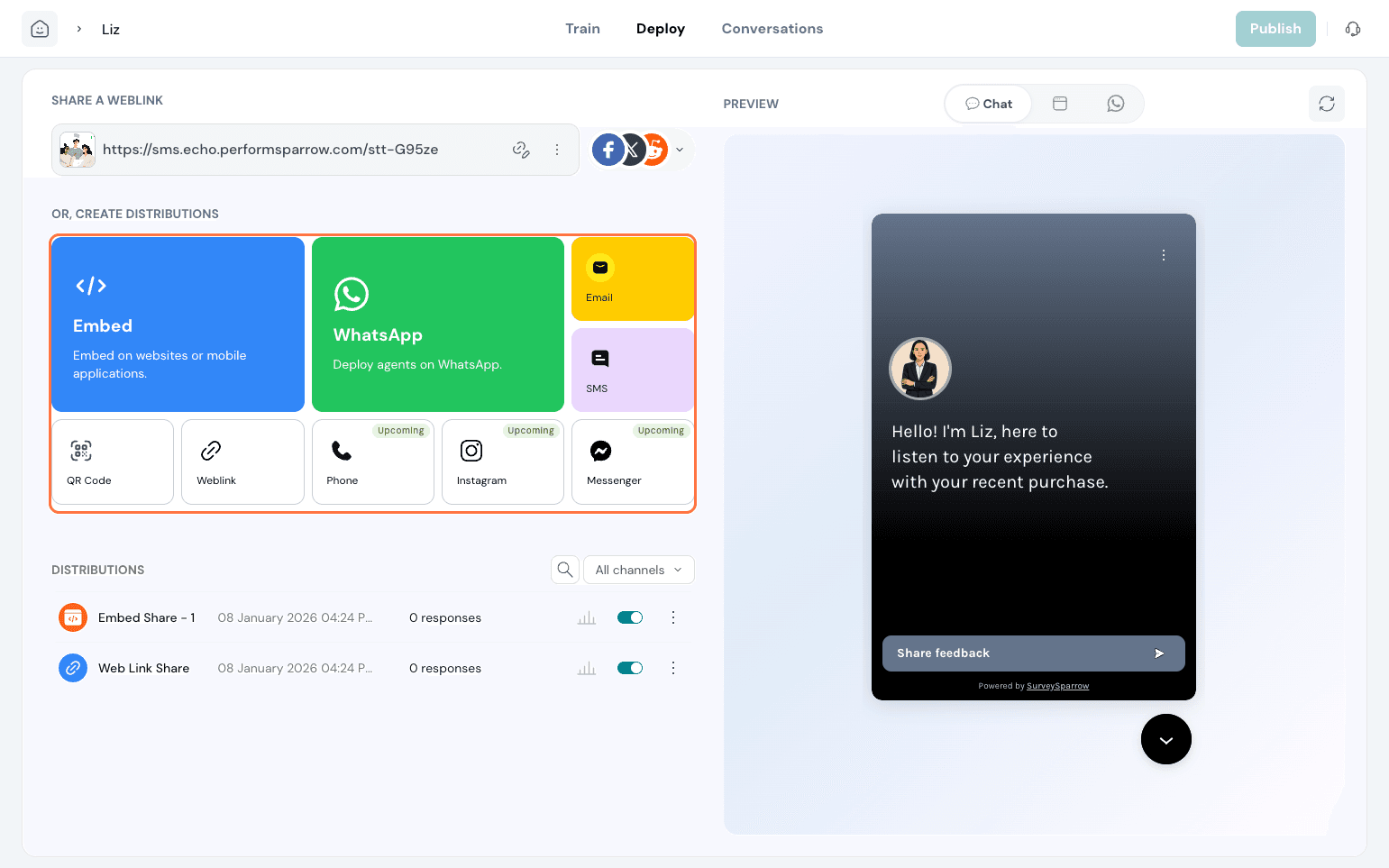The height and width of the screenshot is (868, 1389).
Task: Turn off the Web Link Share toggle
Action: click(630, 668)
